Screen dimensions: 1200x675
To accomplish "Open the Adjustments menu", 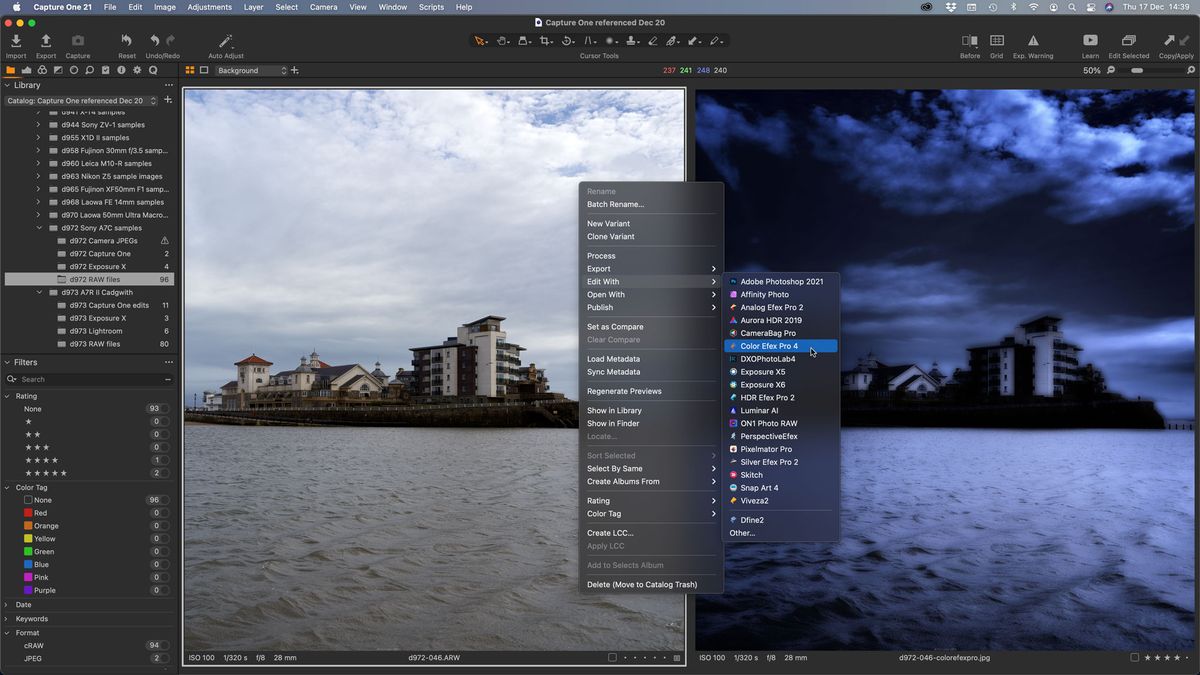I will [x=210, y=7].
